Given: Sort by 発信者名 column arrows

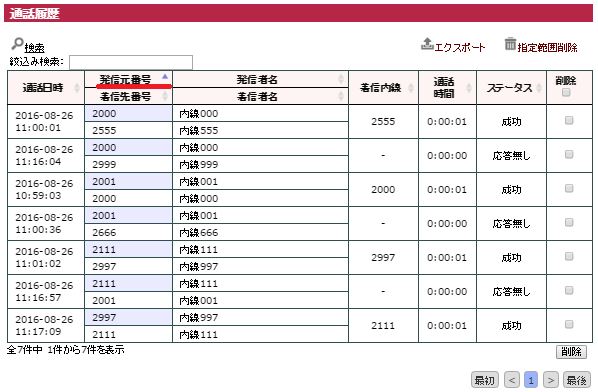Looking at the screenshot, I should pyautogui.click(x=341, y=79).
